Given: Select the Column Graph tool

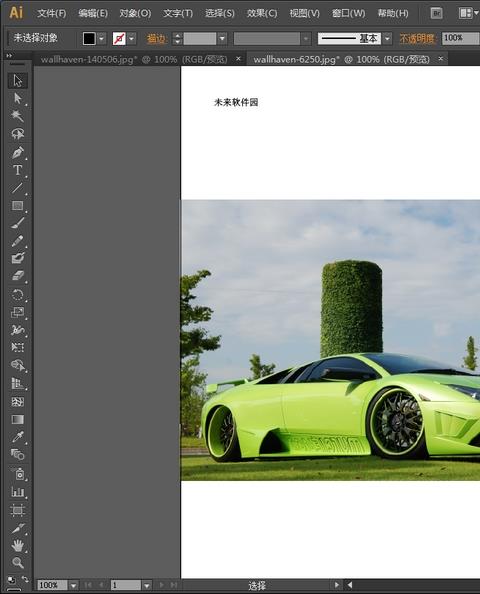Looking at the screenshot, I should tap(17, 492).
